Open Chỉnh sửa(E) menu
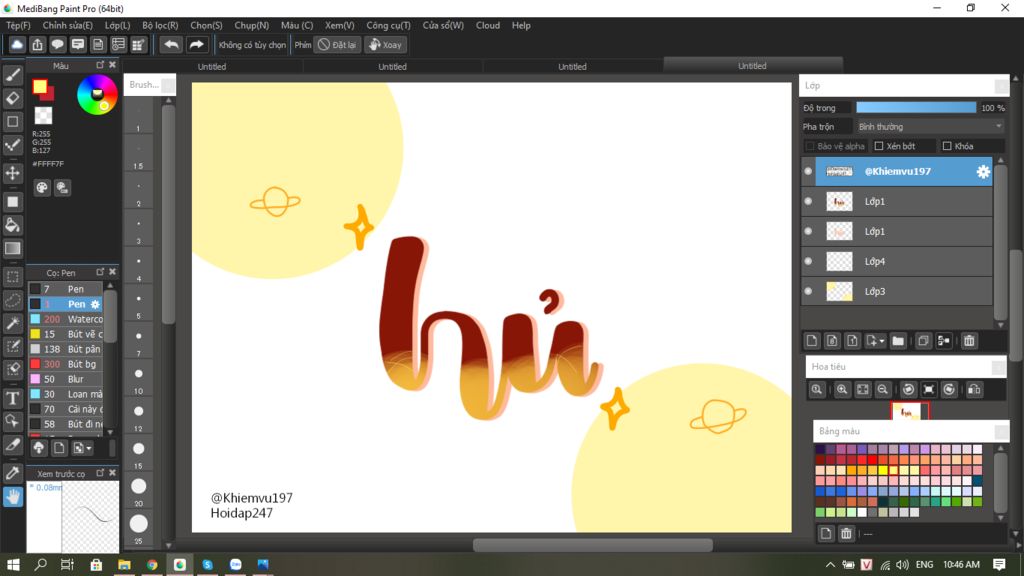The image size is (1024, 576). tap(68, 25)
